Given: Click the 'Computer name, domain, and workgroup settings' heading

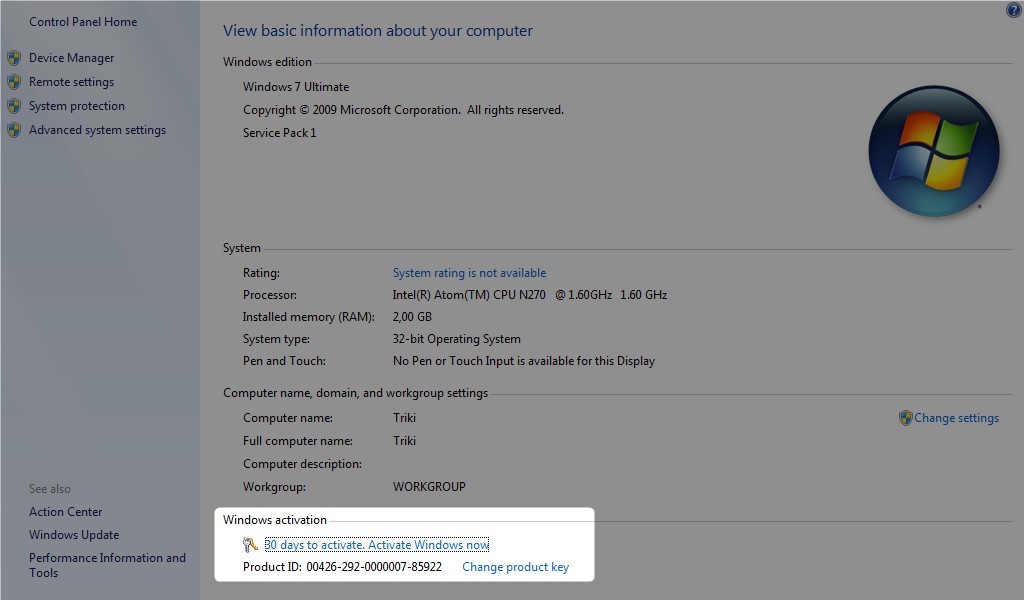Looking at the screenshot, I should point(355,393).
